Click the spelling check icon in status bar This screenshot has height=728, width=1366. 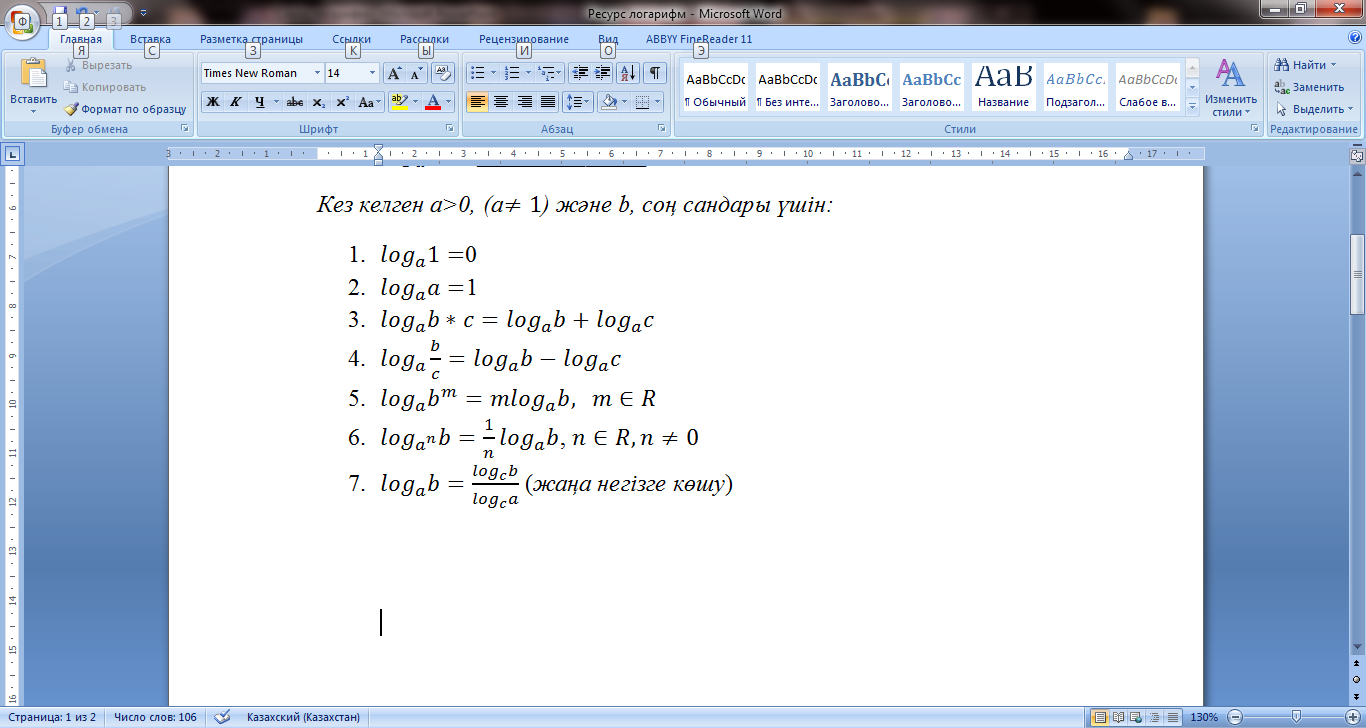click(x=223, y=717)
